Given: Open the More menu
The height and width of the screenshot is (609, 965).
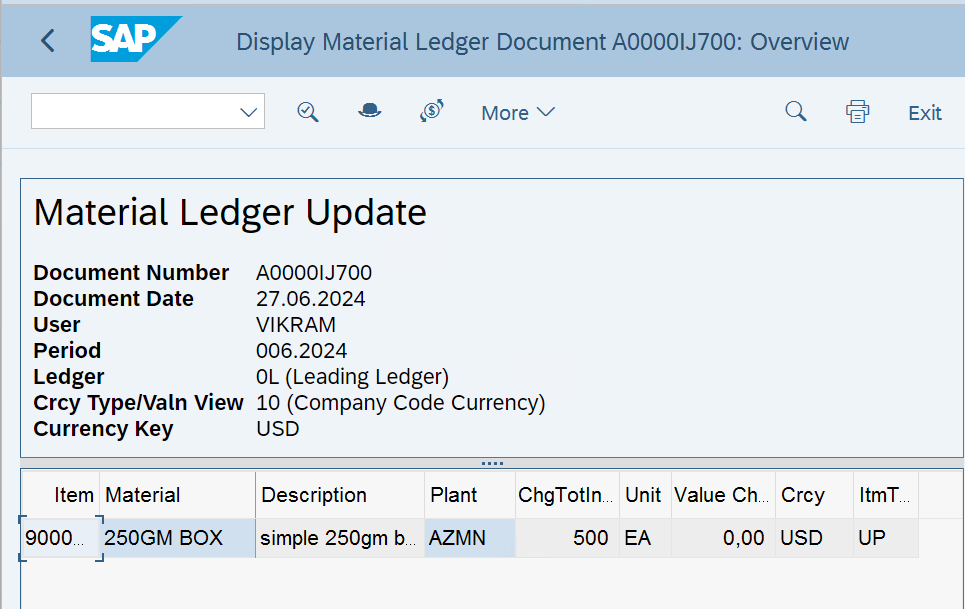Looking at the screenshot, I should pos(517,113).
